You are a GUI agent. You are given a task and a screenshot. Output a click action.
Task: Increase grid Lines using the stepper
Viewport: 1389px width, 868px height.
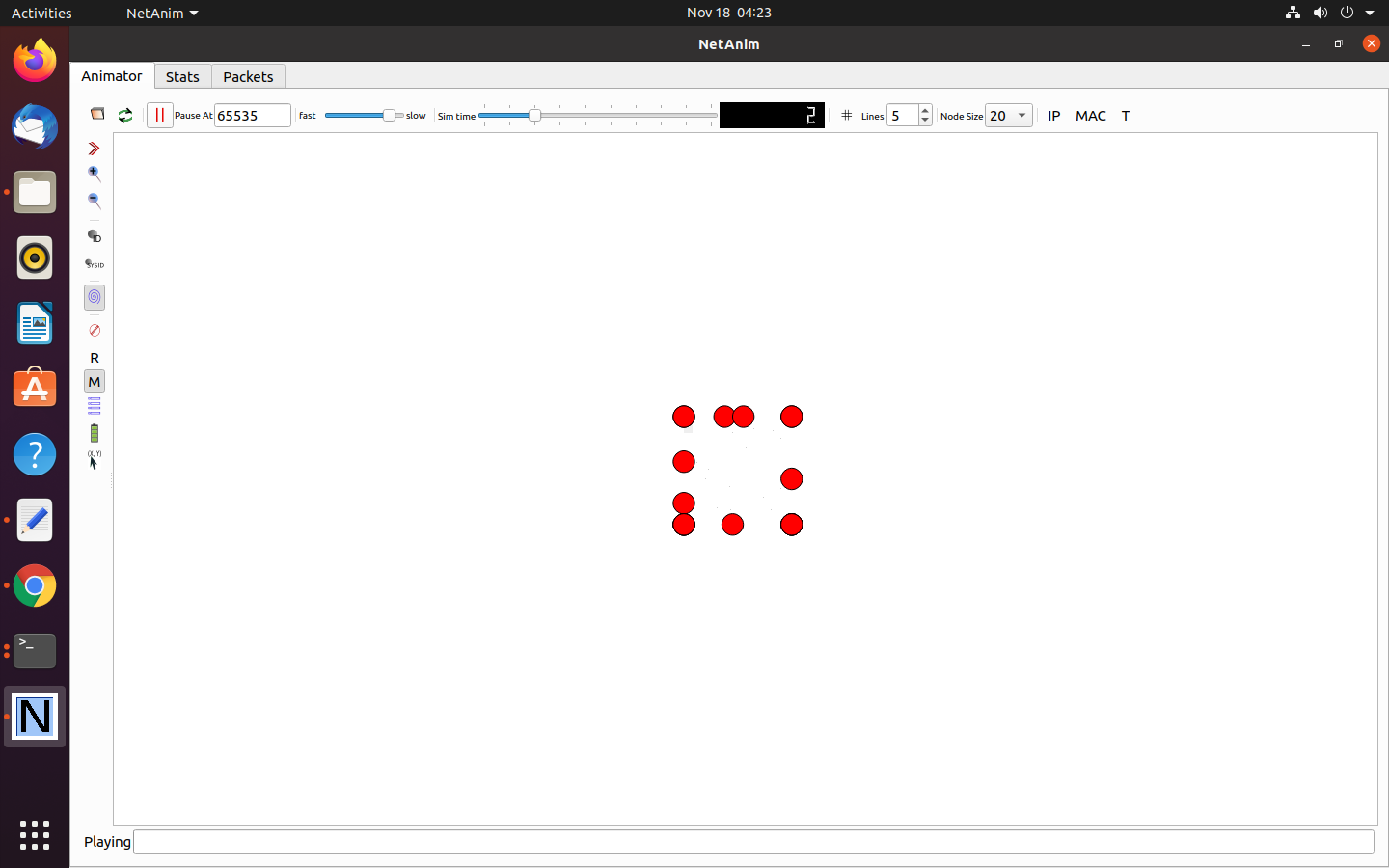coord(925,109)
